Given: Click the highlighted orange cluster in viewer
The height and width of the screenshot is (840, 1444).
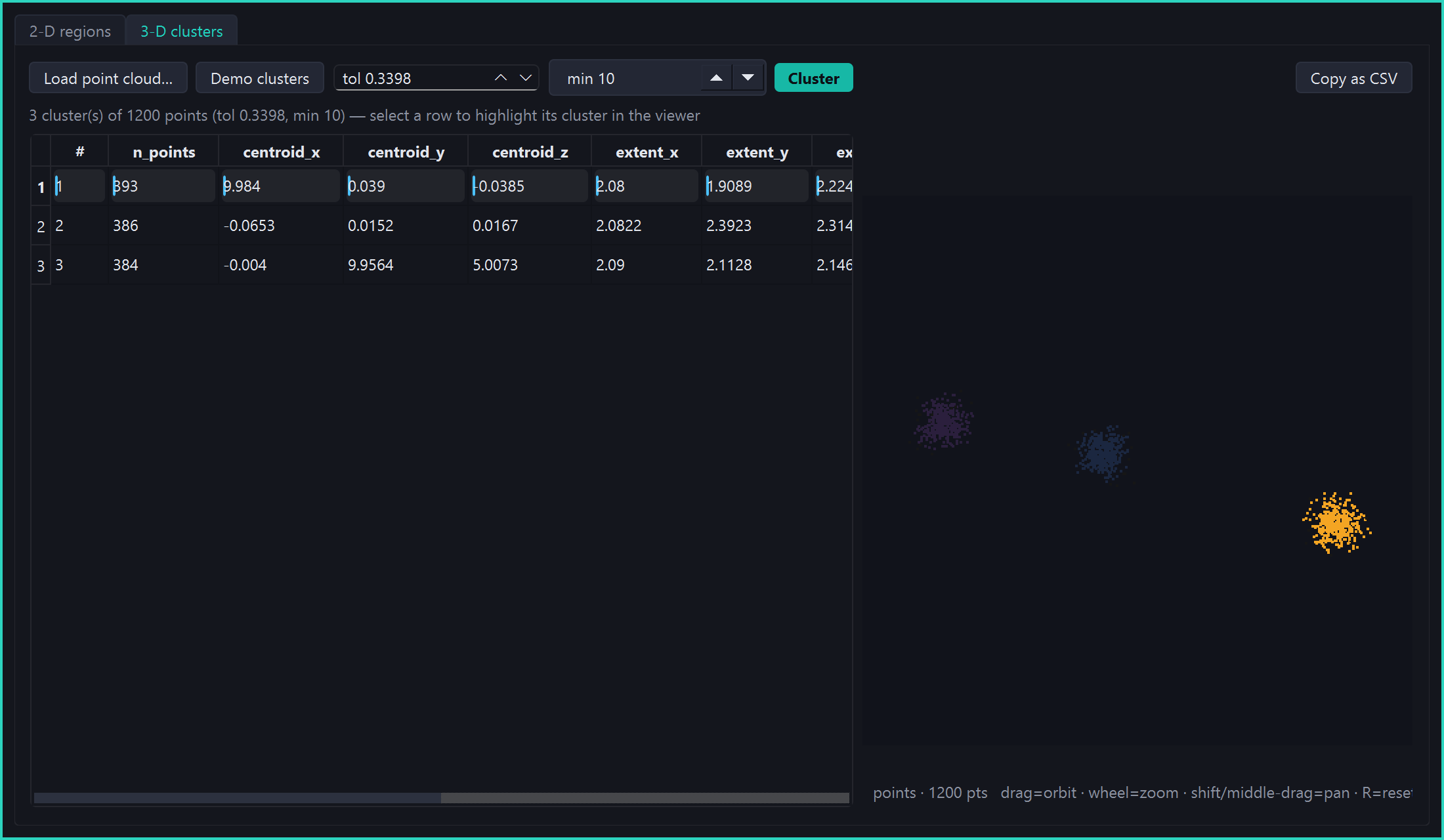Looking at the screenshot, I should (x=1336, y=523).
